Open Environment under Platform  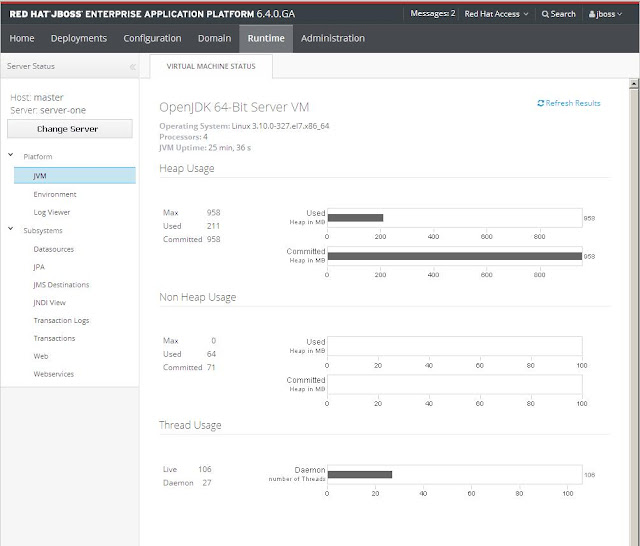[55, 195]
